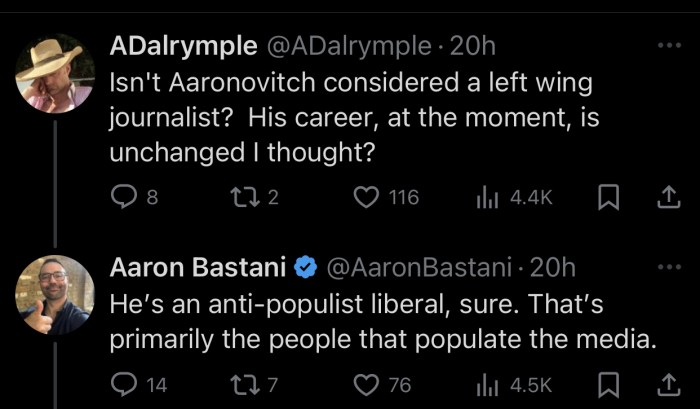
Task: Bookmark ADalrymple's tweet
Action: point(606,197)
